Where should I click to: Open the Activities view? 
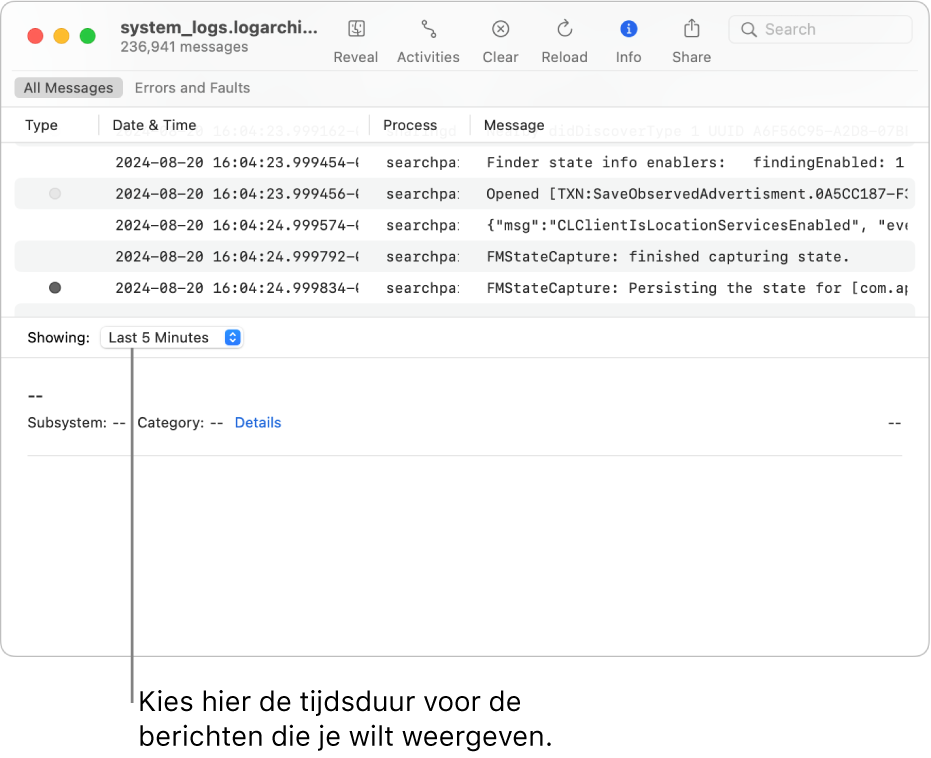pyautogui.click(x=428, y=42)
